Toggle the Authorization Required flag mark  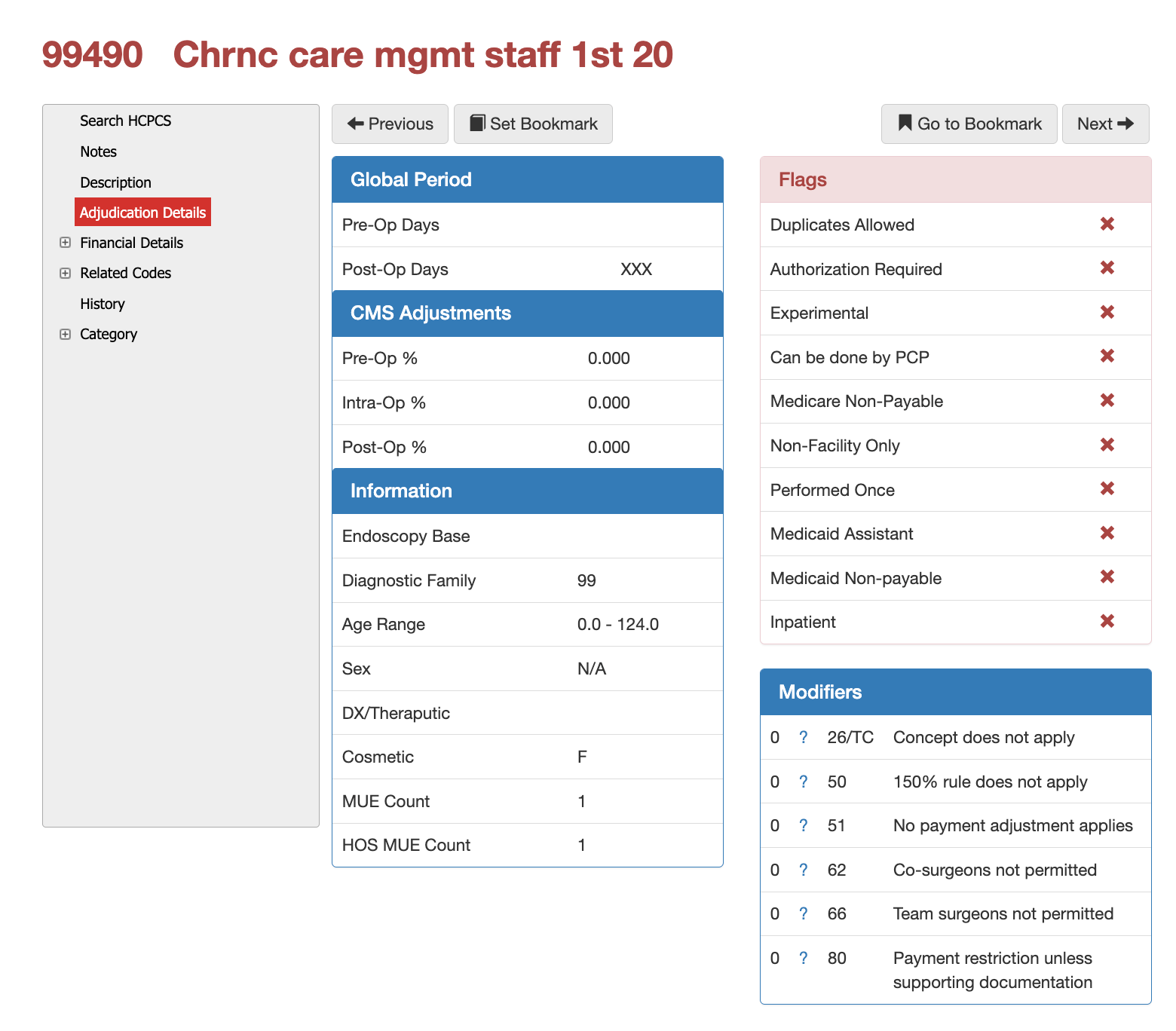pyautogui.click(x=1107, y=268)
